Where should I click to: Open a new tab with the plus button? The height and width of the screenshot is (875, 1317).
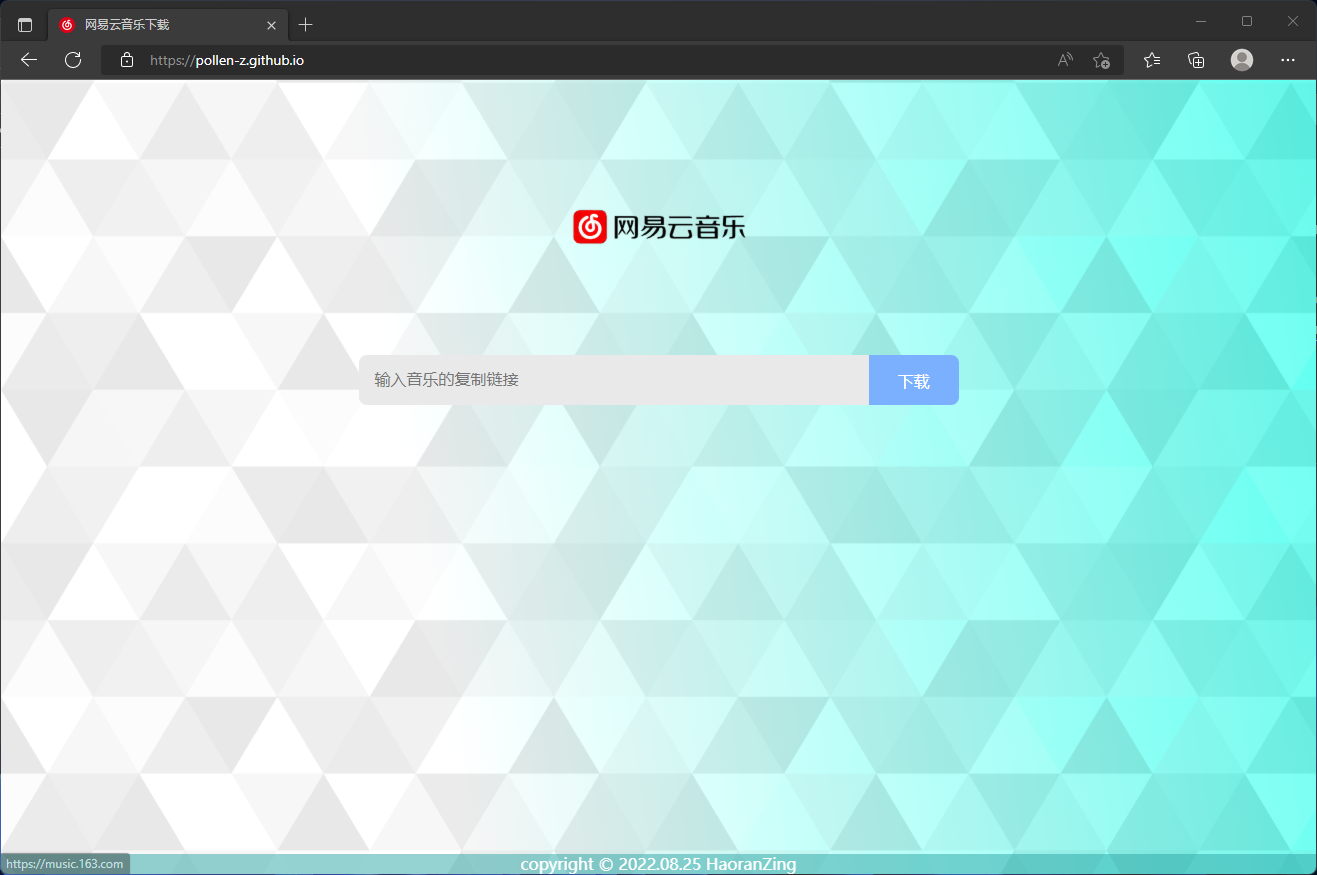point(305,24)
